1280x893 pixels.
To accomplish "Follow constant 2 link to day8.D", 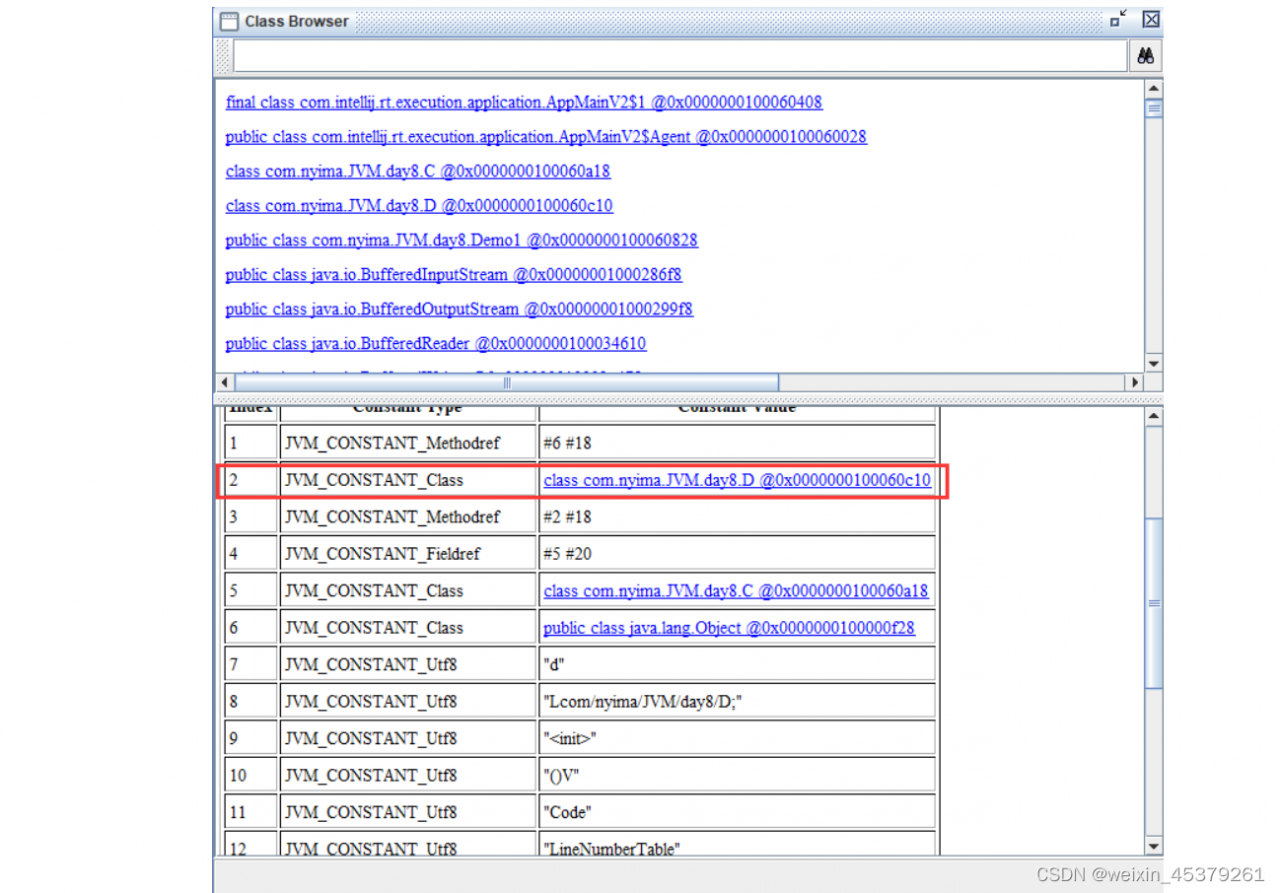I will coord(737,480).
